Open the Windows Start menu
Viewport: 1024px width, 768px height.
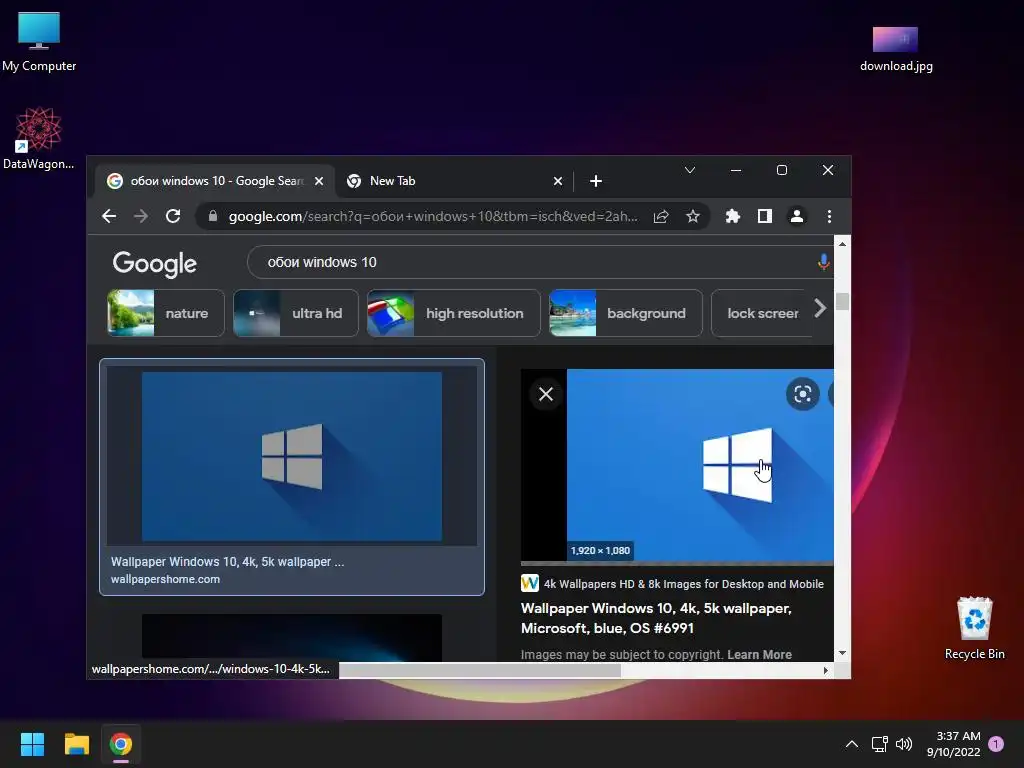(x=32, y=744)
